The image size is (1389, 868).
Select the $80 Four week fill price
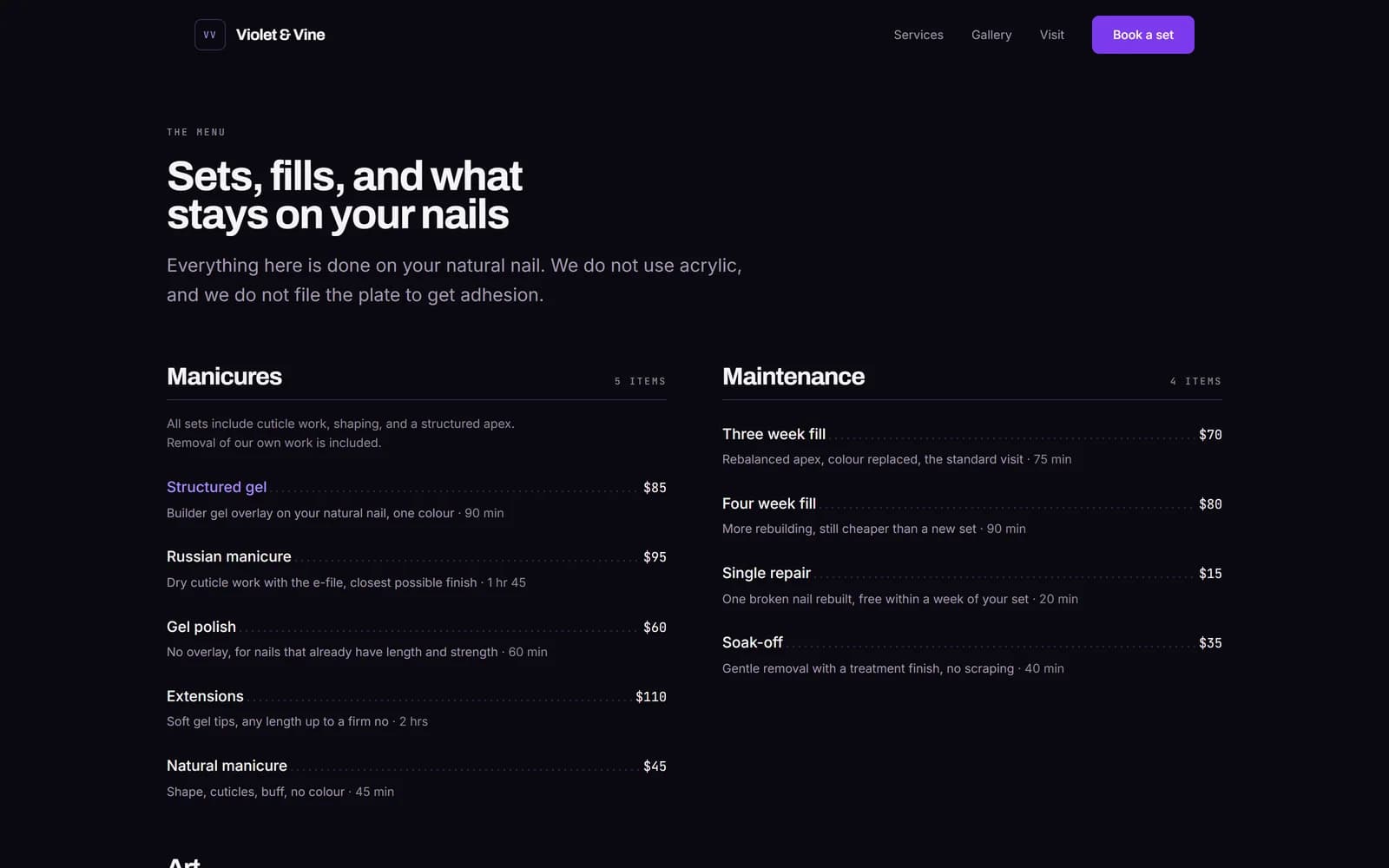1210,504
